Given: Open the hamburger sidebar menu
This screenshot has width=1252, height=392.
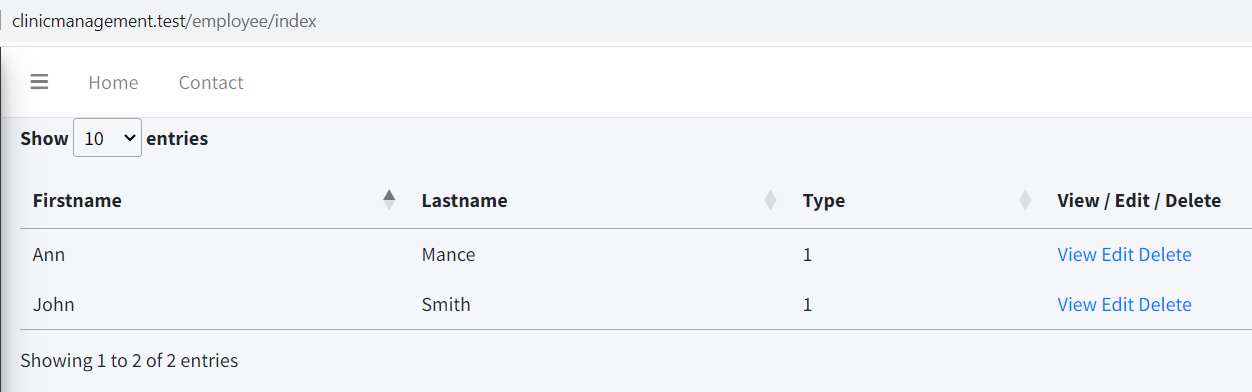Looking at the screenshot, I should [39, 82].
